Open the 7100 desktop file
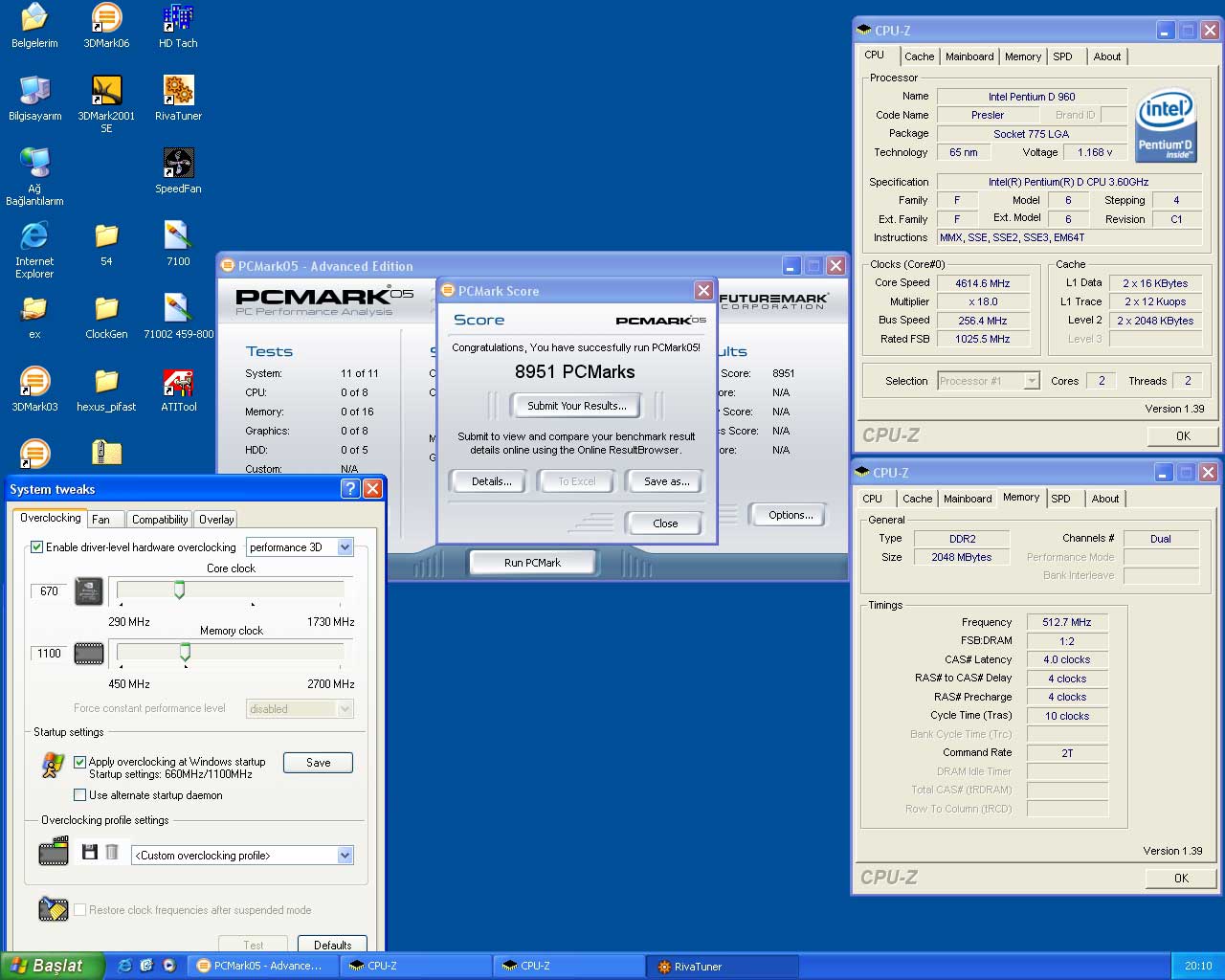The width and height of the screenshot is (1225, 980). click(x=178, y=244)
